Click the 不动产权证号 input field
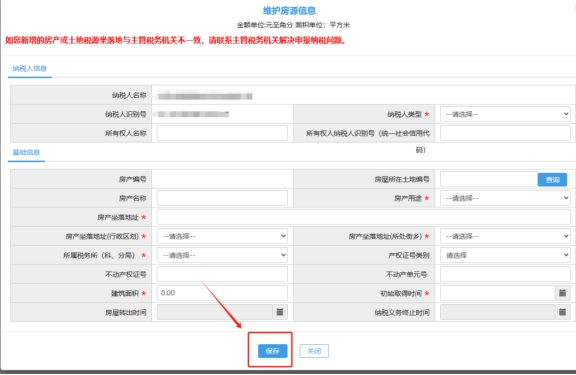576x375 pixels. pyautogui.click(x=222, y=274)
